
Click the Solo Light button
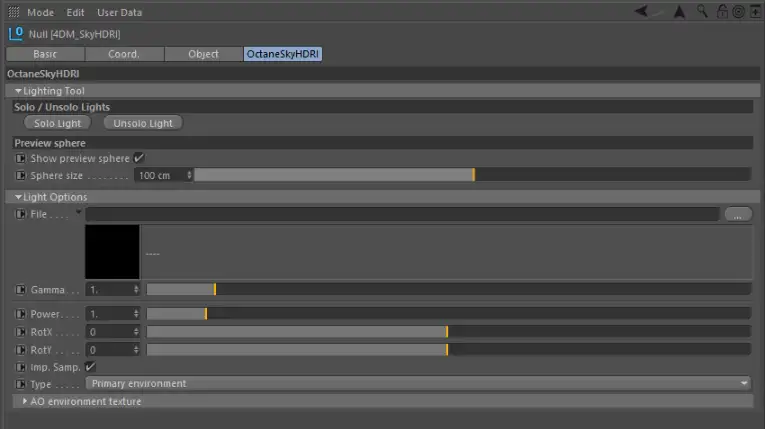[x=58, y=123]
